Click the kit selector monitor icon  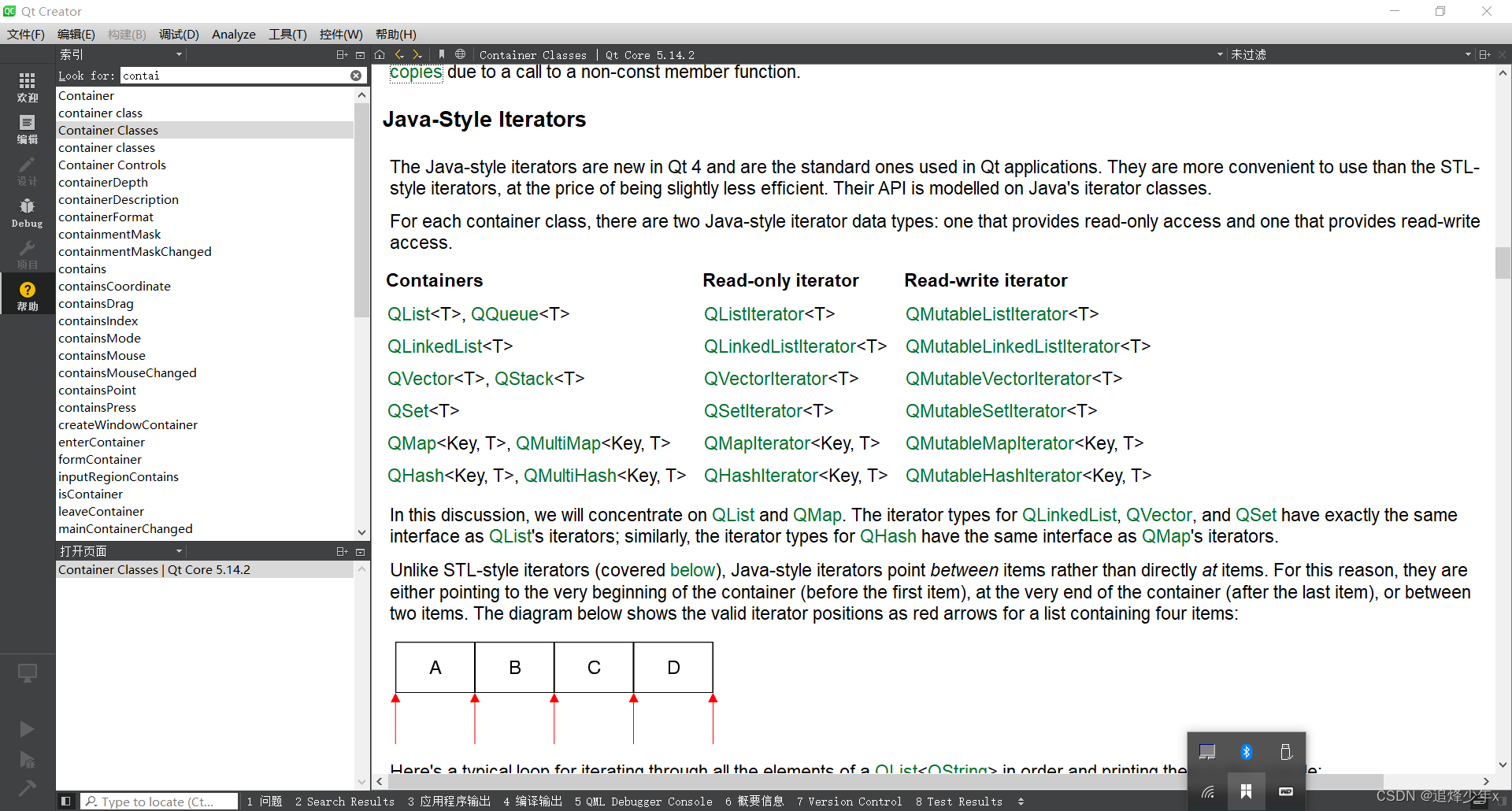coord(28,674)
